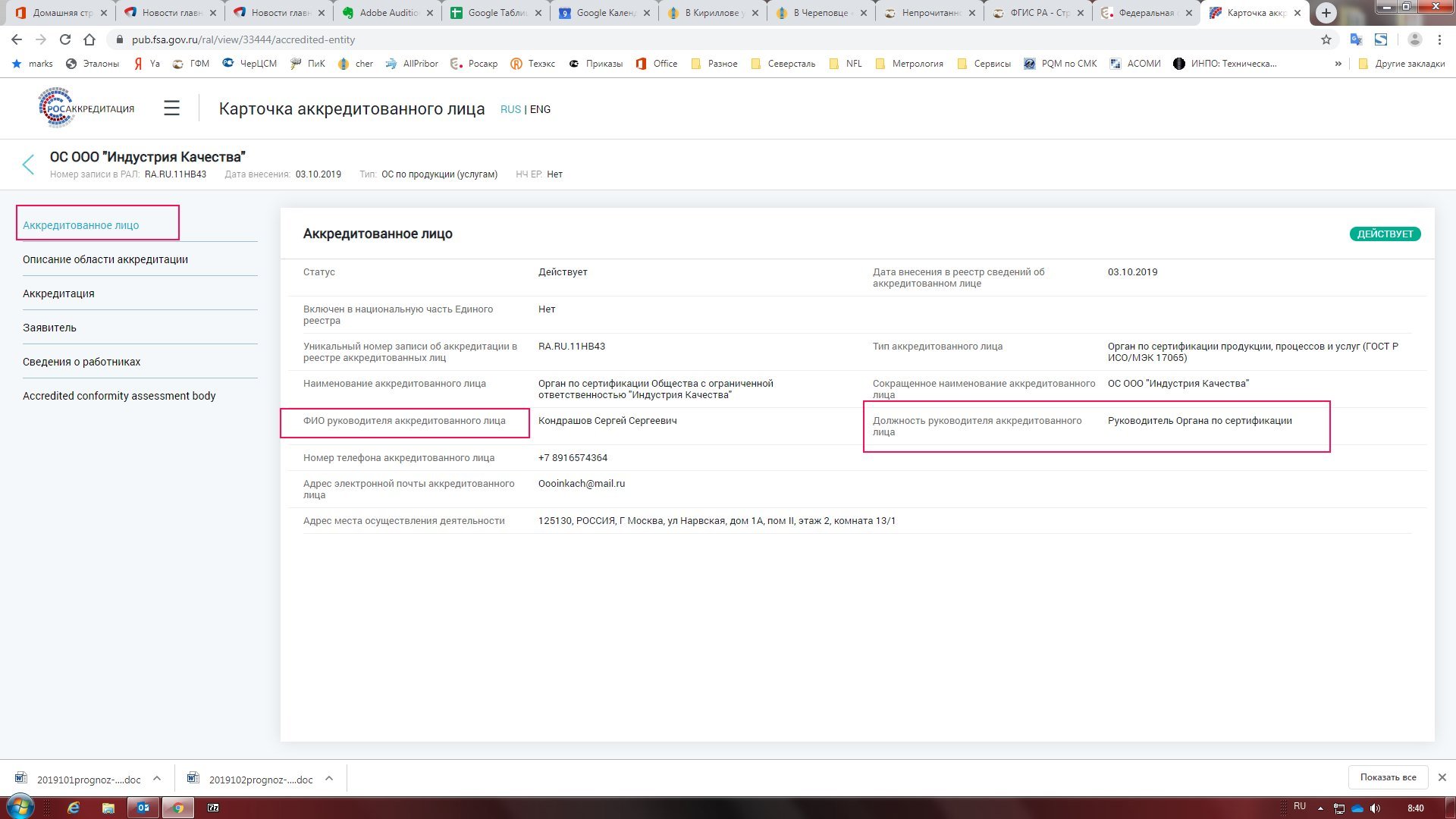
Task: Open a new browser tab
Action: [1326, 13]
